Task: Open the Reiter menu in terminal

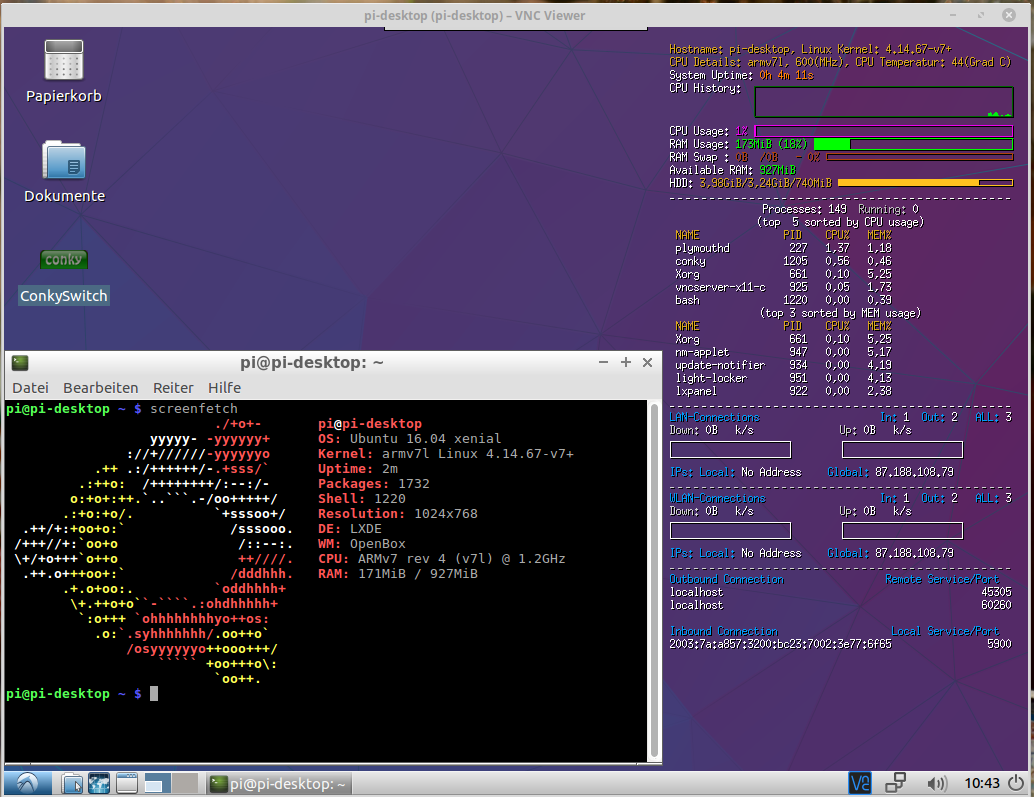Action: pos(173,387)
